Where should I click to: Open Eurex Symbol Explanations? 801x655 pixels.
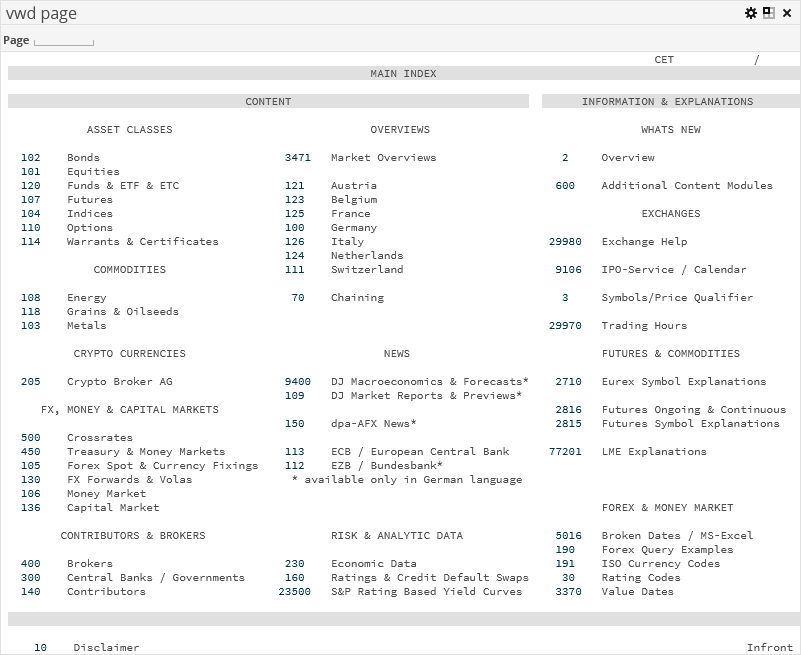683,382
